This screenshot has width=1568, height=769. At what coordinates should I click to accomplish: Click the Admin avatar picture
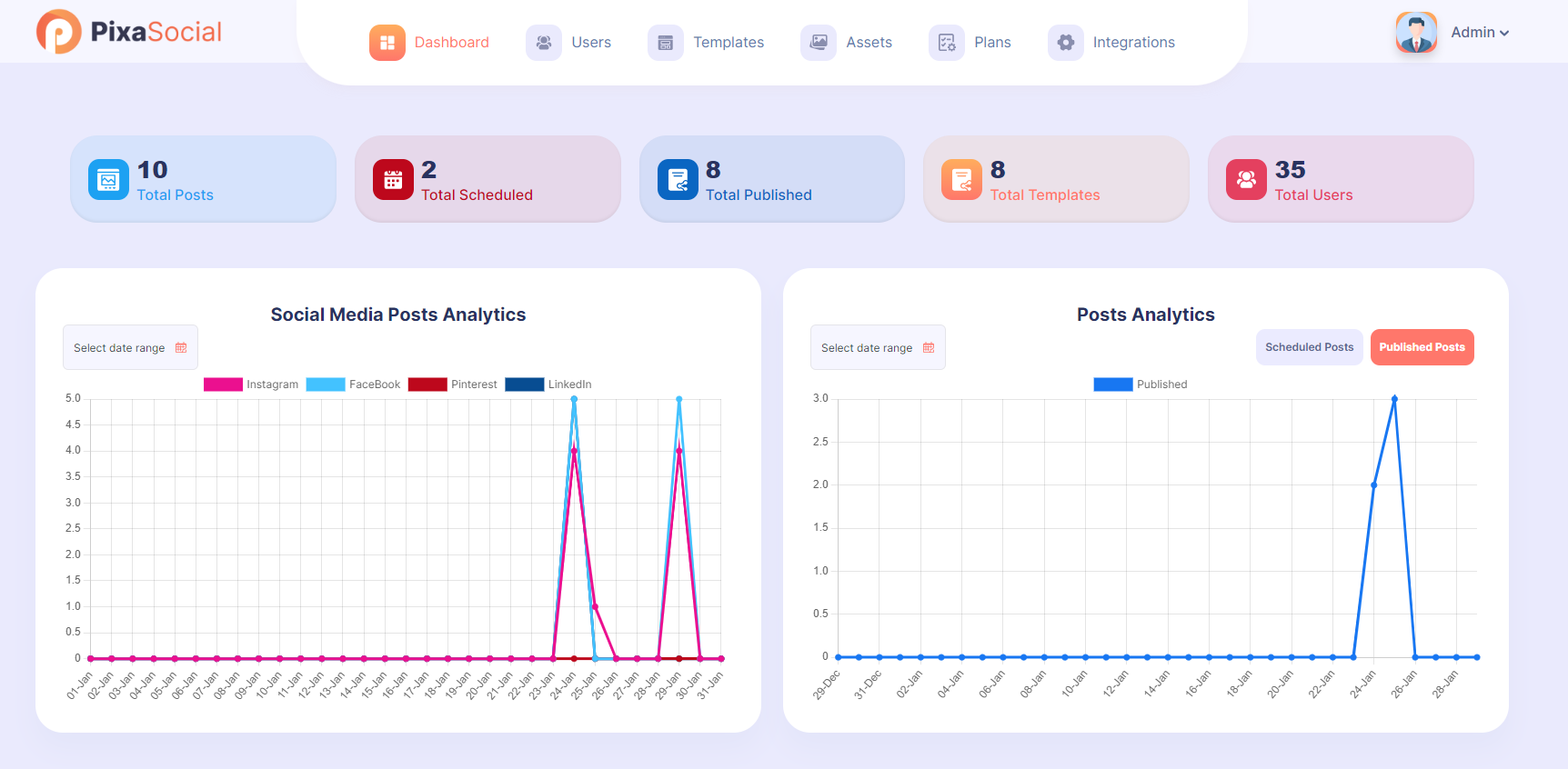pyautogui.click(x=1416, y=33)
